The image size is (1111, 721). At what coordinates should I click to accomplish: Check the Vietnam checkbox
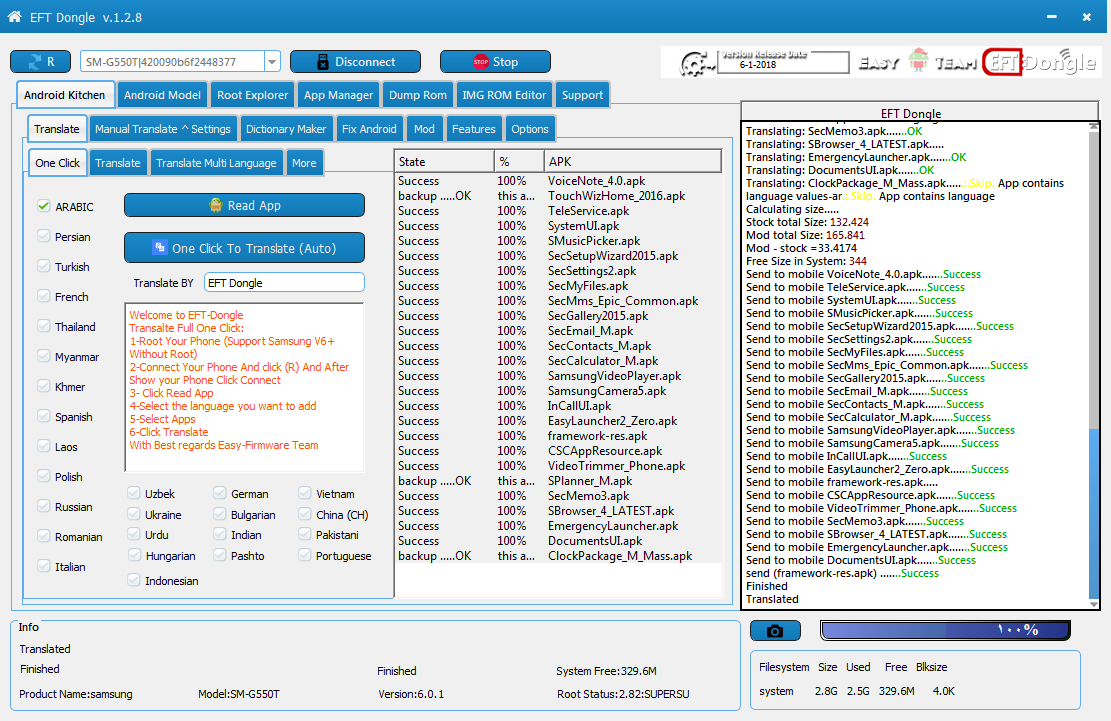click(305, 493)
